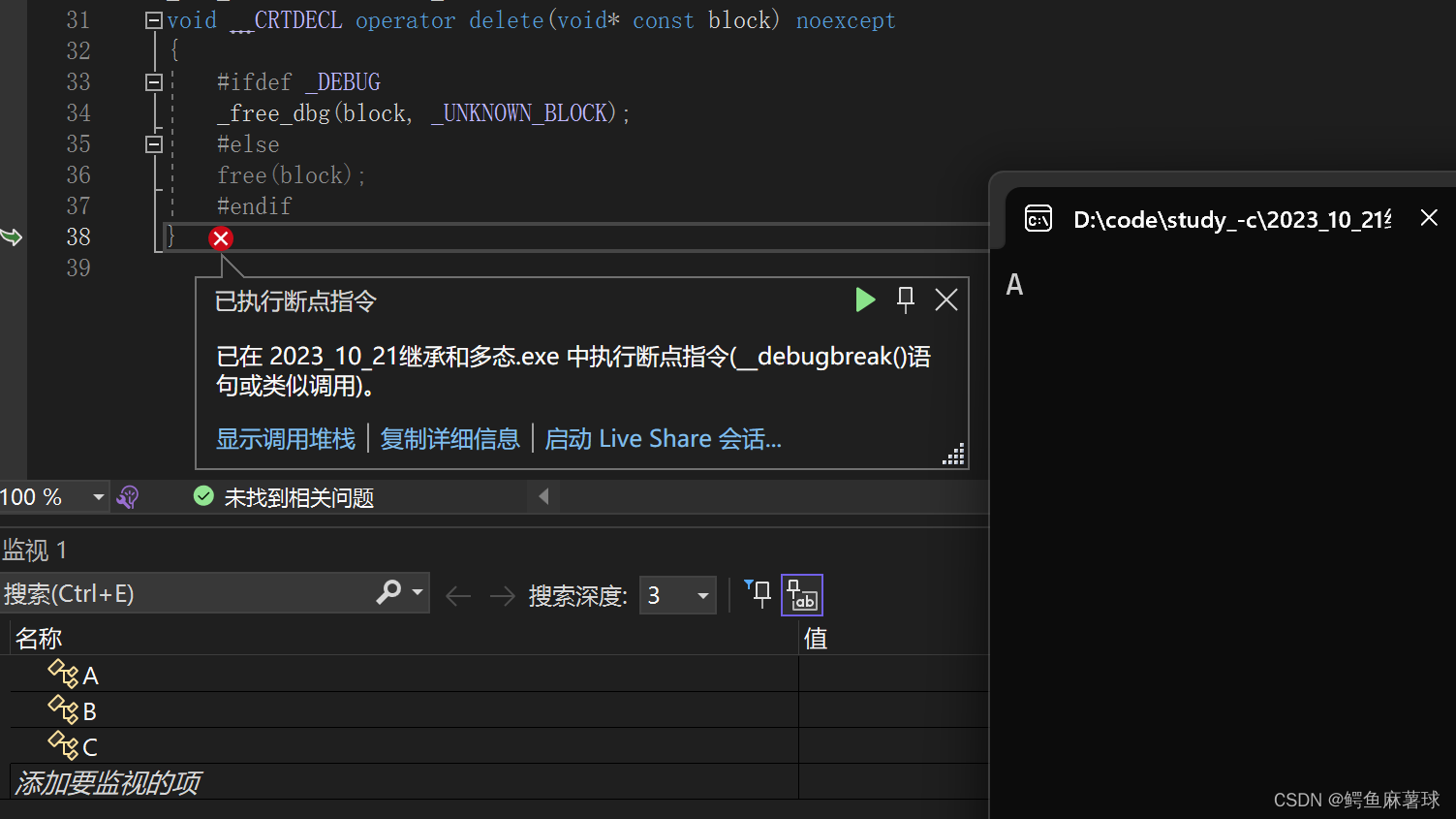Click the output letter A in console

tap(1014, 285)
